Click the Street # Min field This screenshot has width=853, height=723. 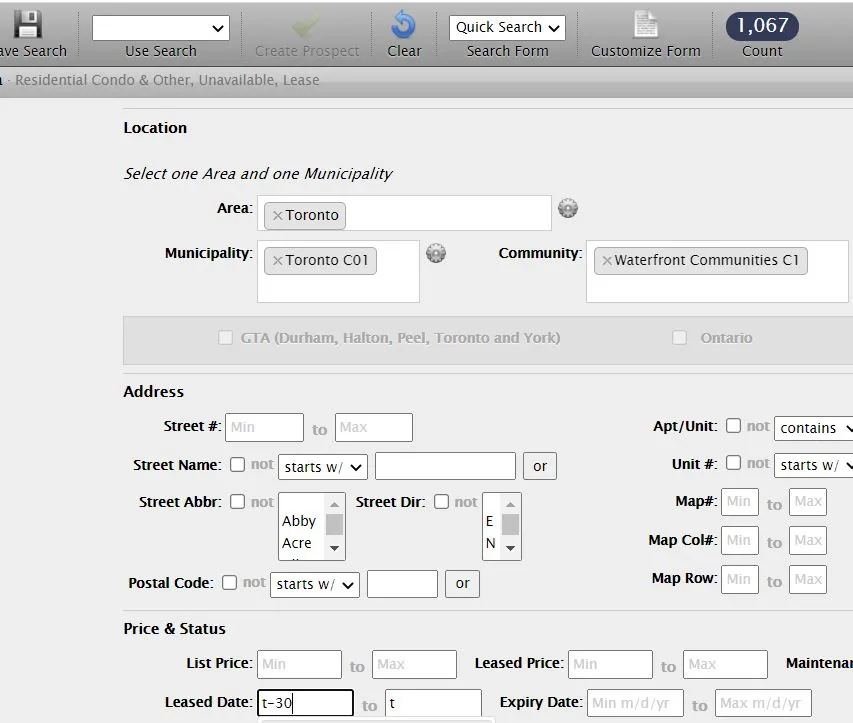tap(264, 428)
